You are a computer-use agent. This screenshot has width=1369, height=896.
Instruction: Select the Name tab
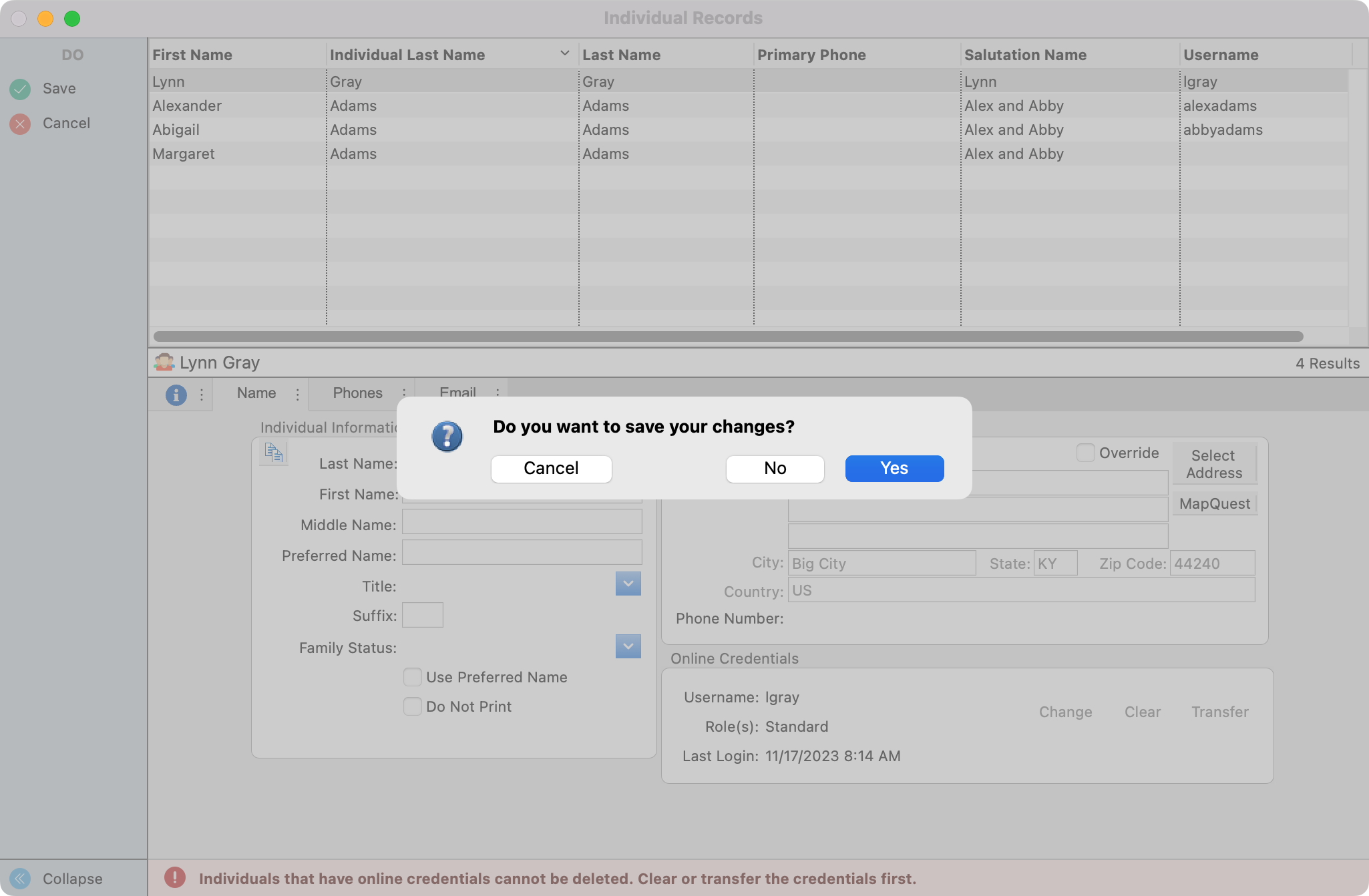click(256, 393)
